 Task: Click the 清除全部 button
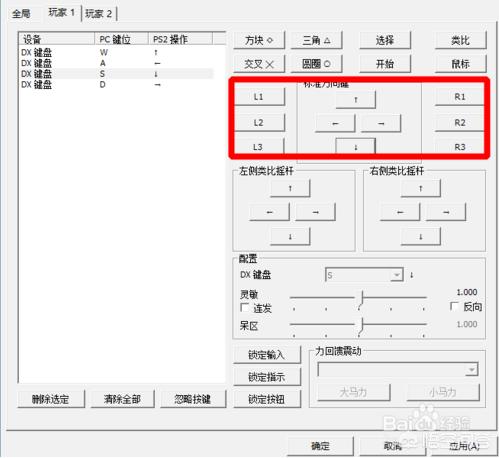pyautogui.click(x=122, y=399)
